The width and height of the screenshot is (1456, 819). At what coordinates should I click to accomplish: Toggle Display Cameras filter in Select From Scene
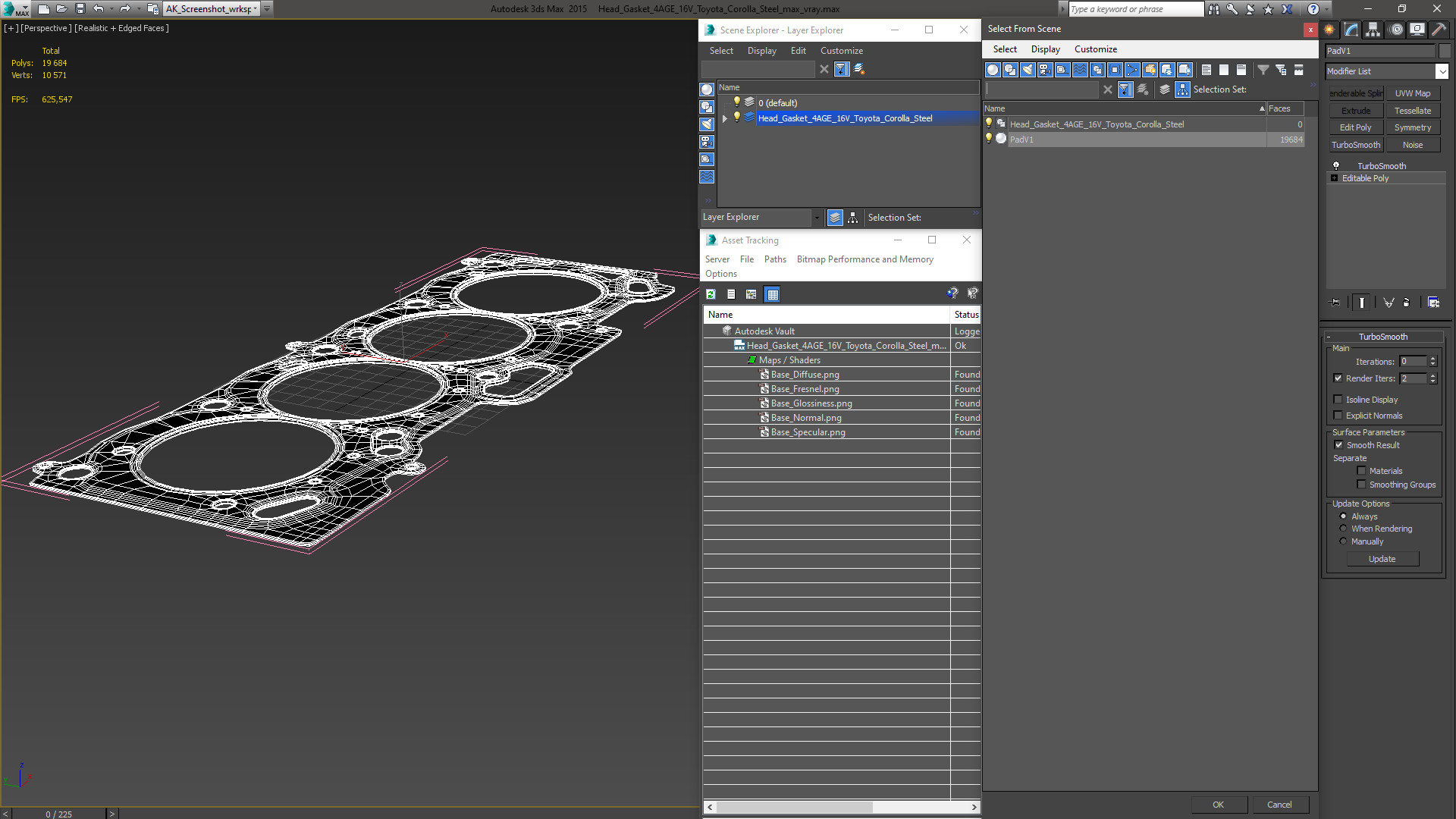(1045, 70)
